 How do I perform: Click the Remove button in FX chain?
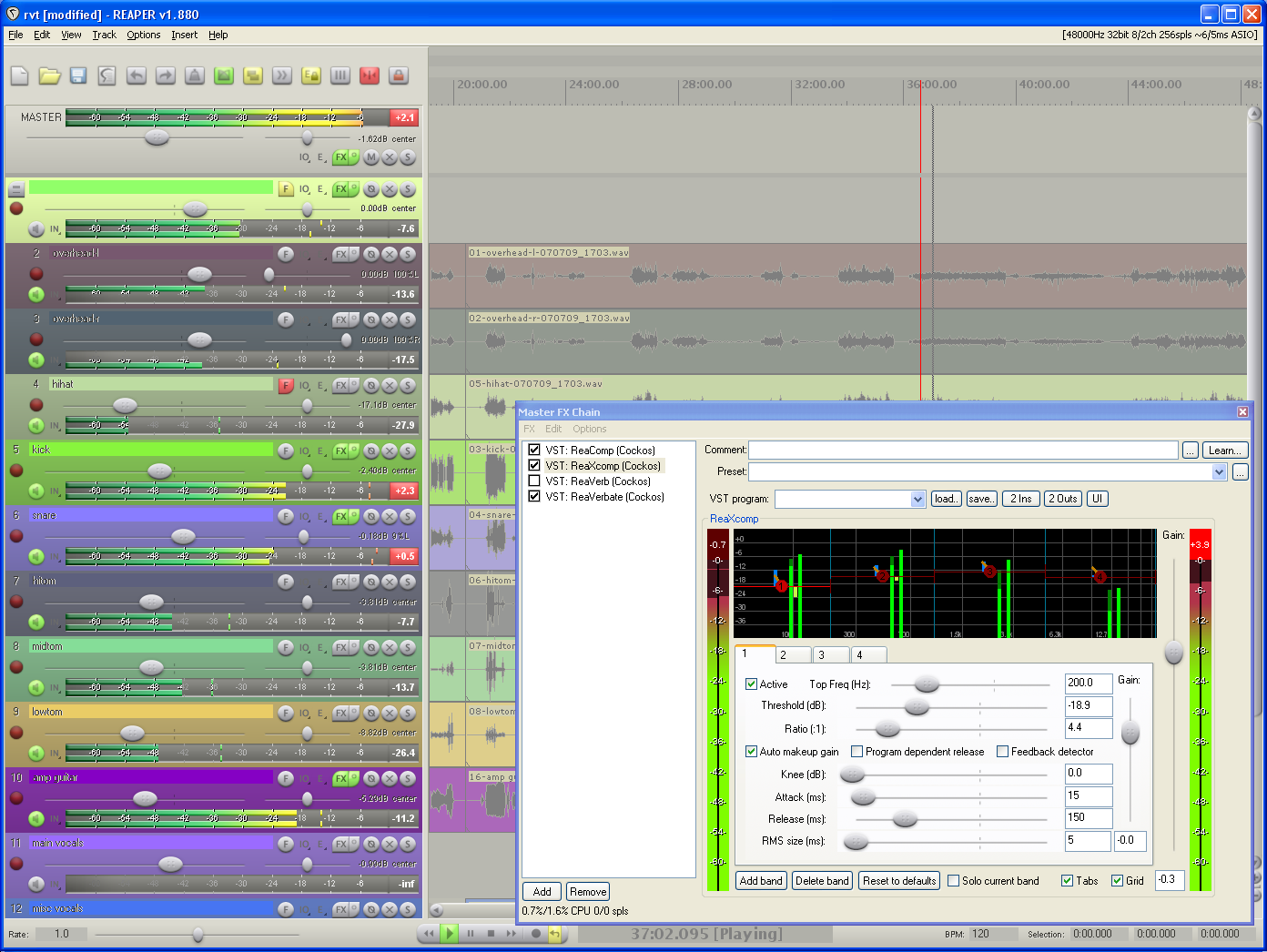coord(588,892)
